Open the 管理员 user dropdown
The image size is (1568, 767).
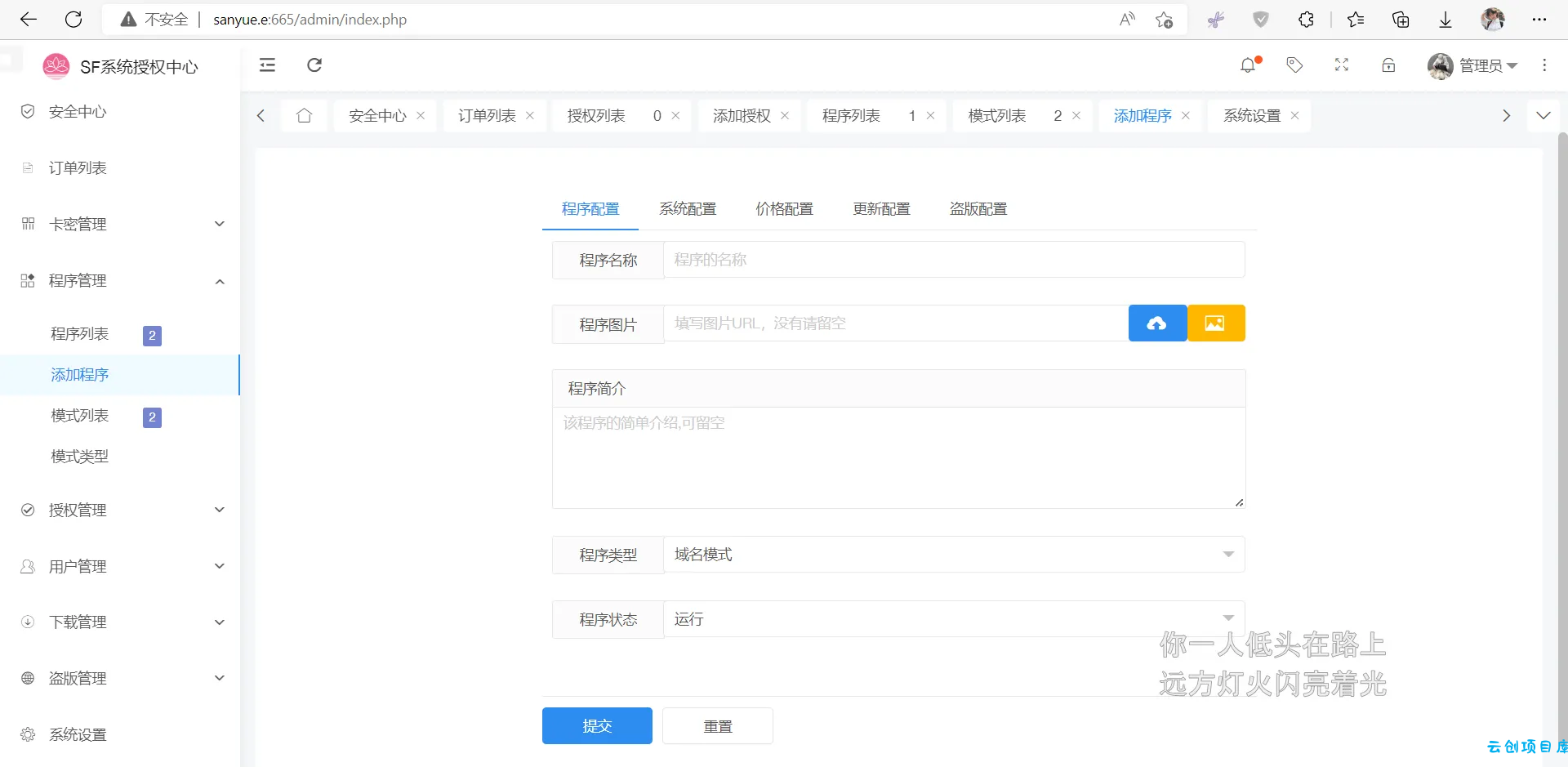point(1472,65)
